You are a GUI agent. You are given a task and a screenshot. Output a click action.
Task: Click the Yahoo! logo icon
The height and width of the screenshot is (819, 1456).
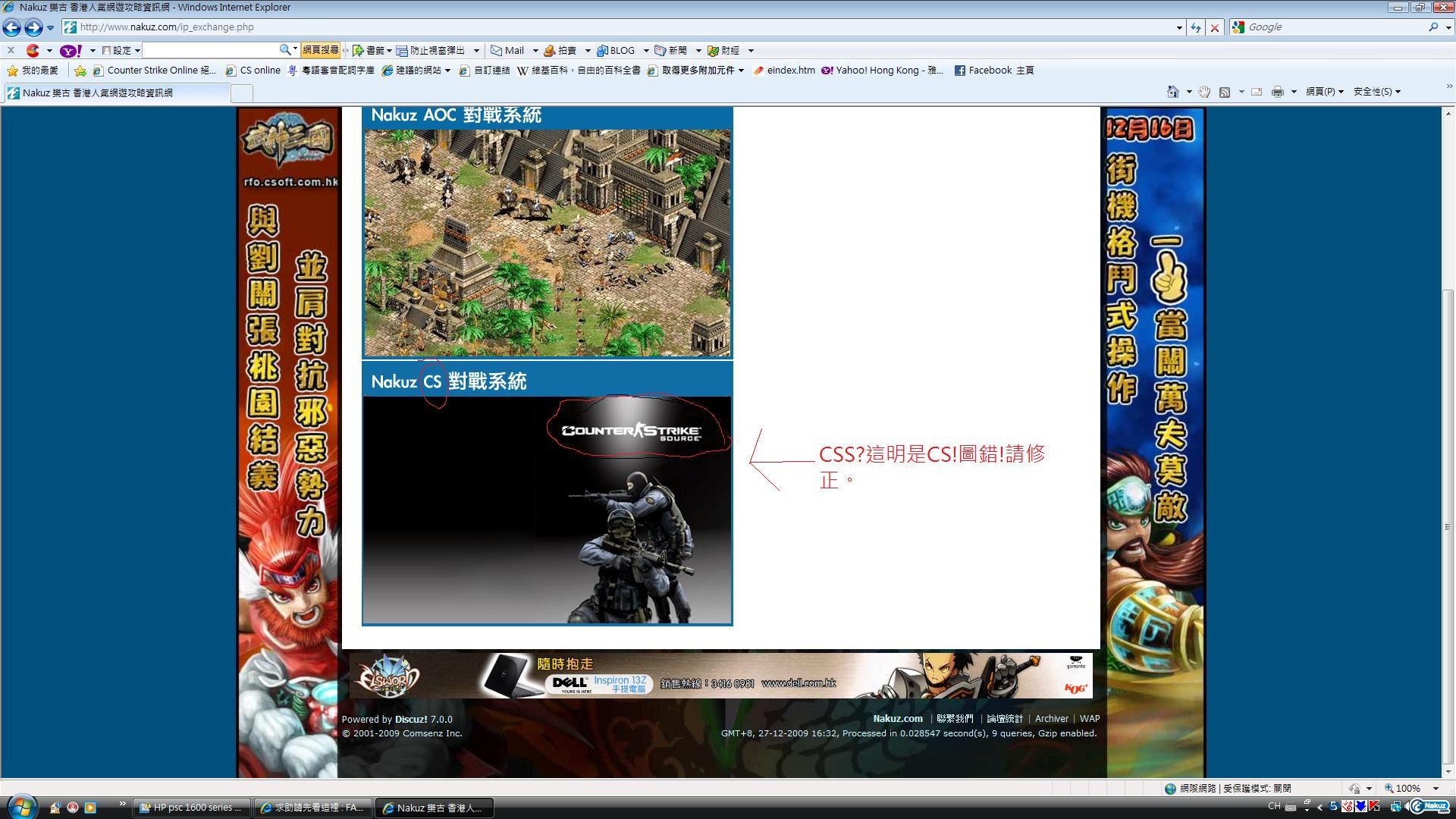click(x=71, y=51)
